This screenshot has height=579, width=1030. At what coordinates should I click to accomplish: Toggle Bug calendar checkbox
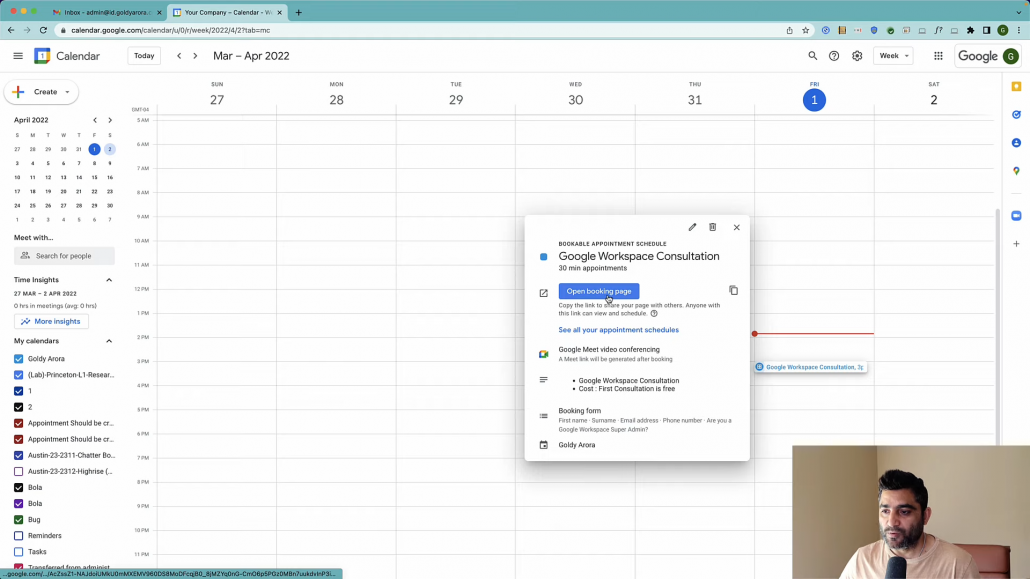click(18, 519)
